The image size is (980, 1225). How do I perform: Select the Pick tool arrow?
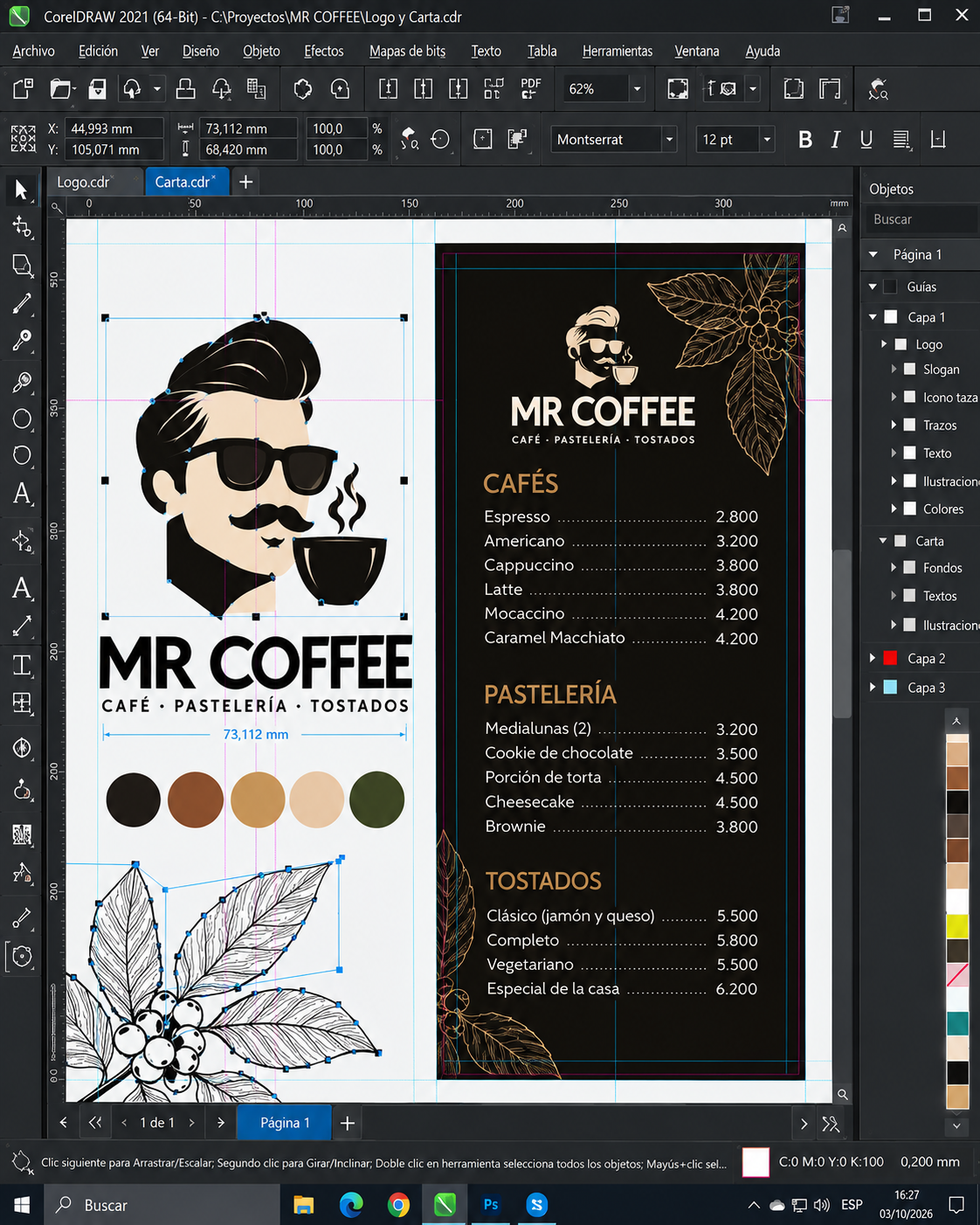(x=21, y=190)
